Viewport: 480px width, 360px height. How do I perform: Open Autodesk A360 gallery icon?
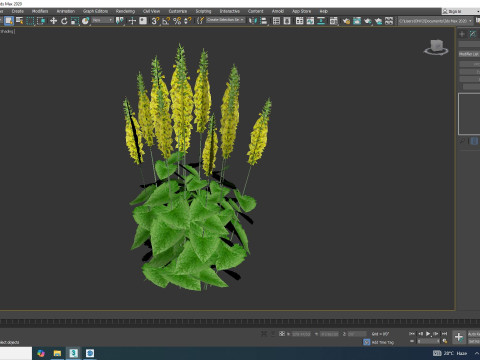click(x=389, y=21)
